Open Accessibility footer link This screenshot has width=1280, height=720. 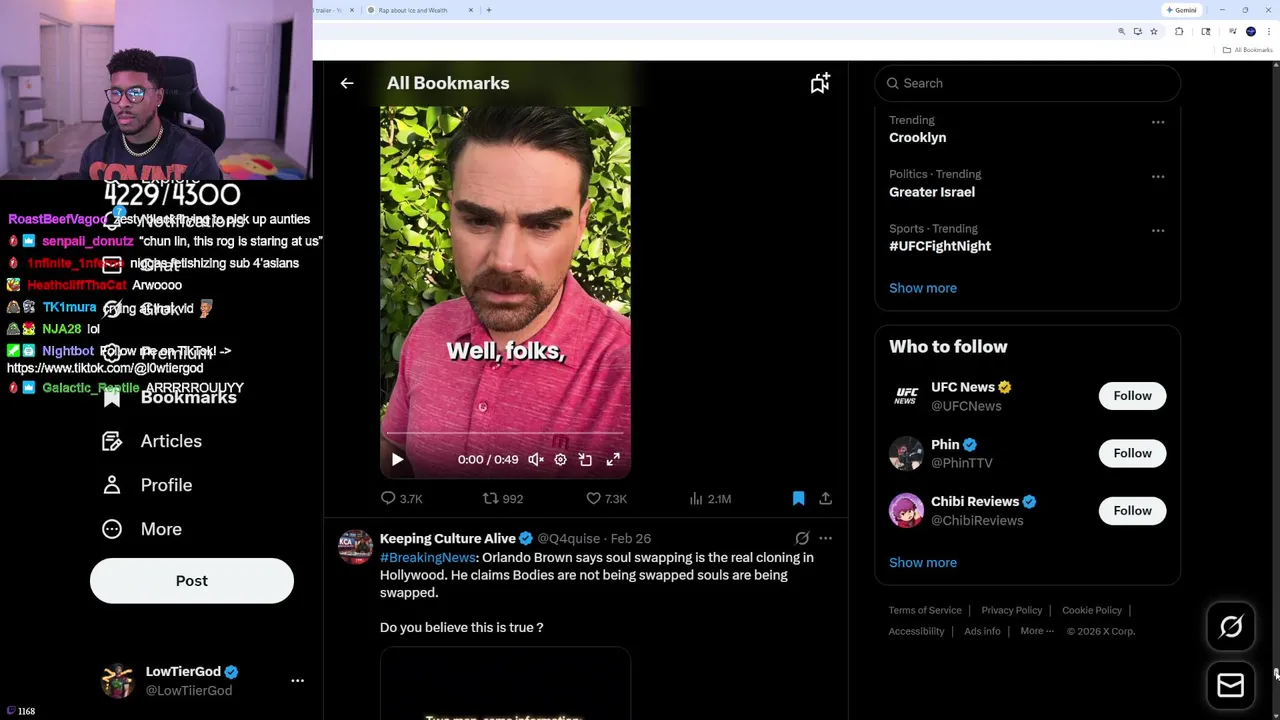(x=916, y=631)
